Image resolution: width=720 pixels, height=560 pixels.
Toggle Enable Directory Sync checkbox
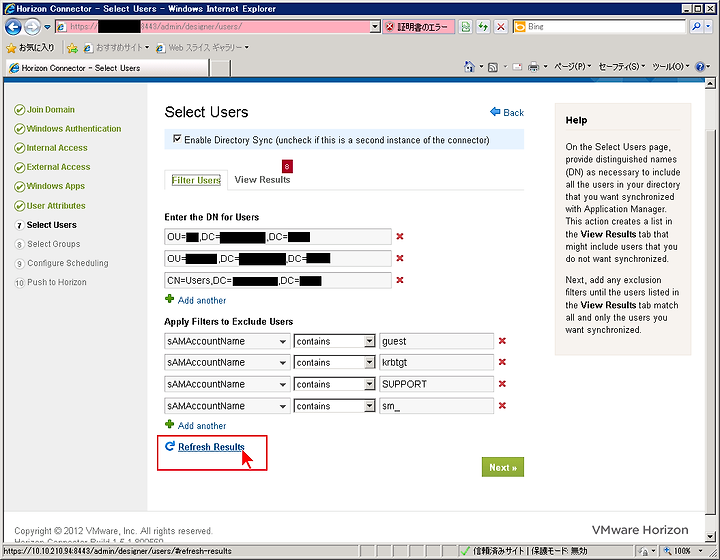tap(177, 139)
